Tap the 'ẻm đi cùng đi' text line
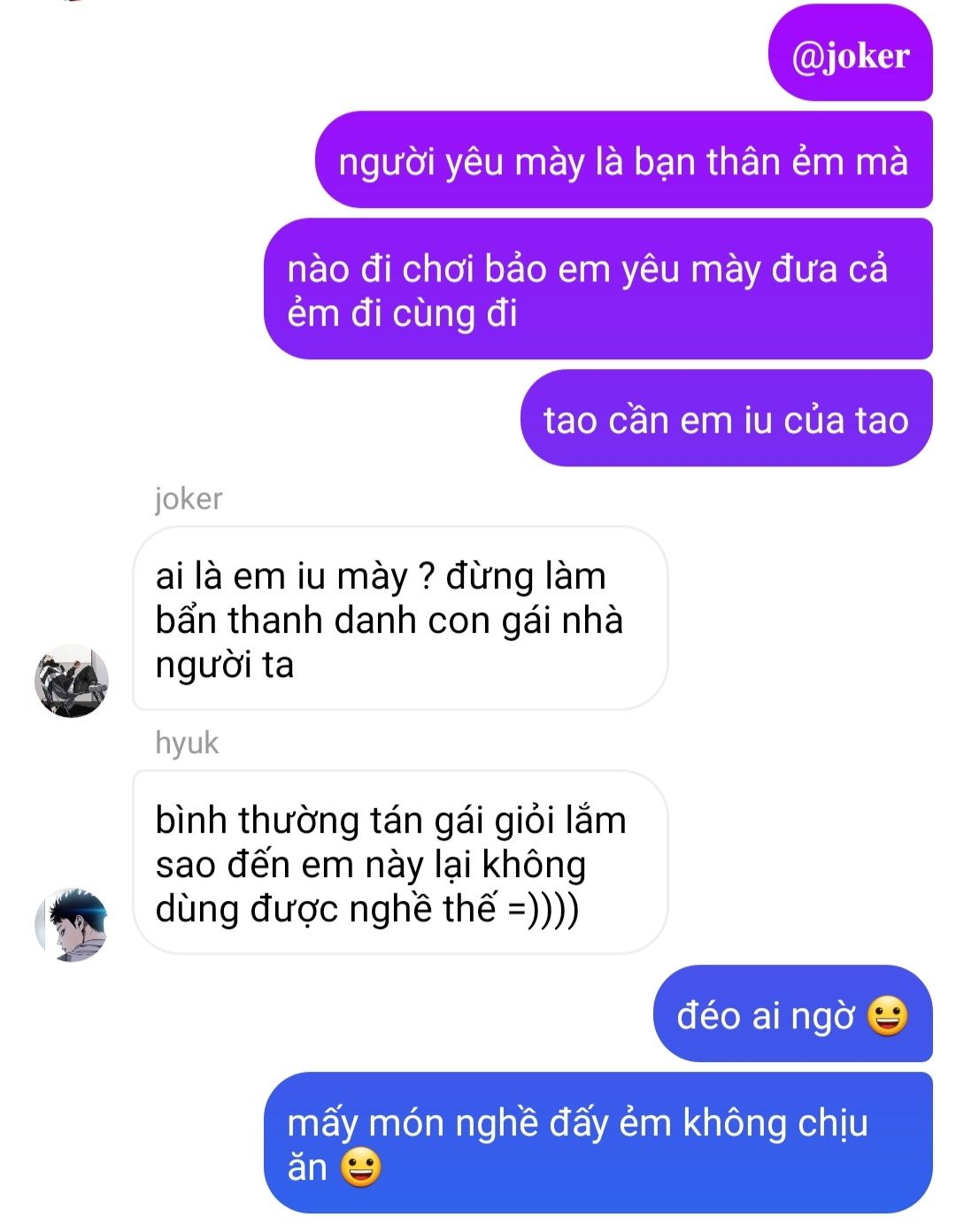Image resolution: width=956 pixels, height=1232 pixels. (x=402, y=313)
